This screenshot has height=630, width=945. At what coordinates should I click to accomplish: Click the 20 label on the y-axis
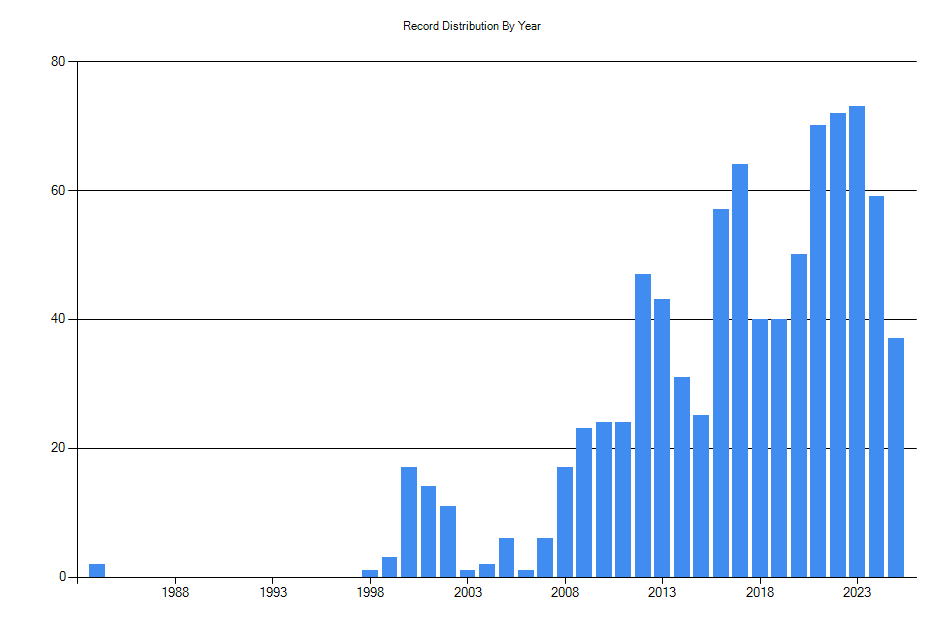click(57, 447)
